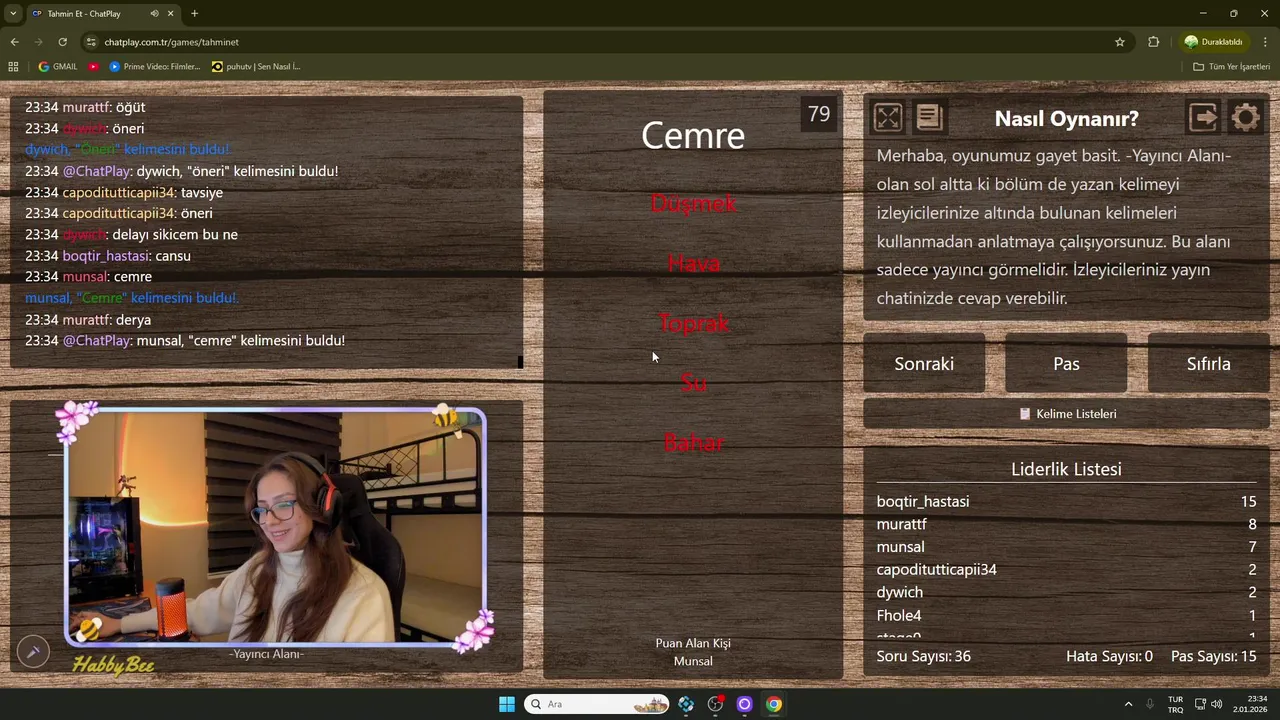The height and width of the screenshot is (720, 1280).
Task: Open the tab search dropdown arrow
Action: (x=13, y=14)
